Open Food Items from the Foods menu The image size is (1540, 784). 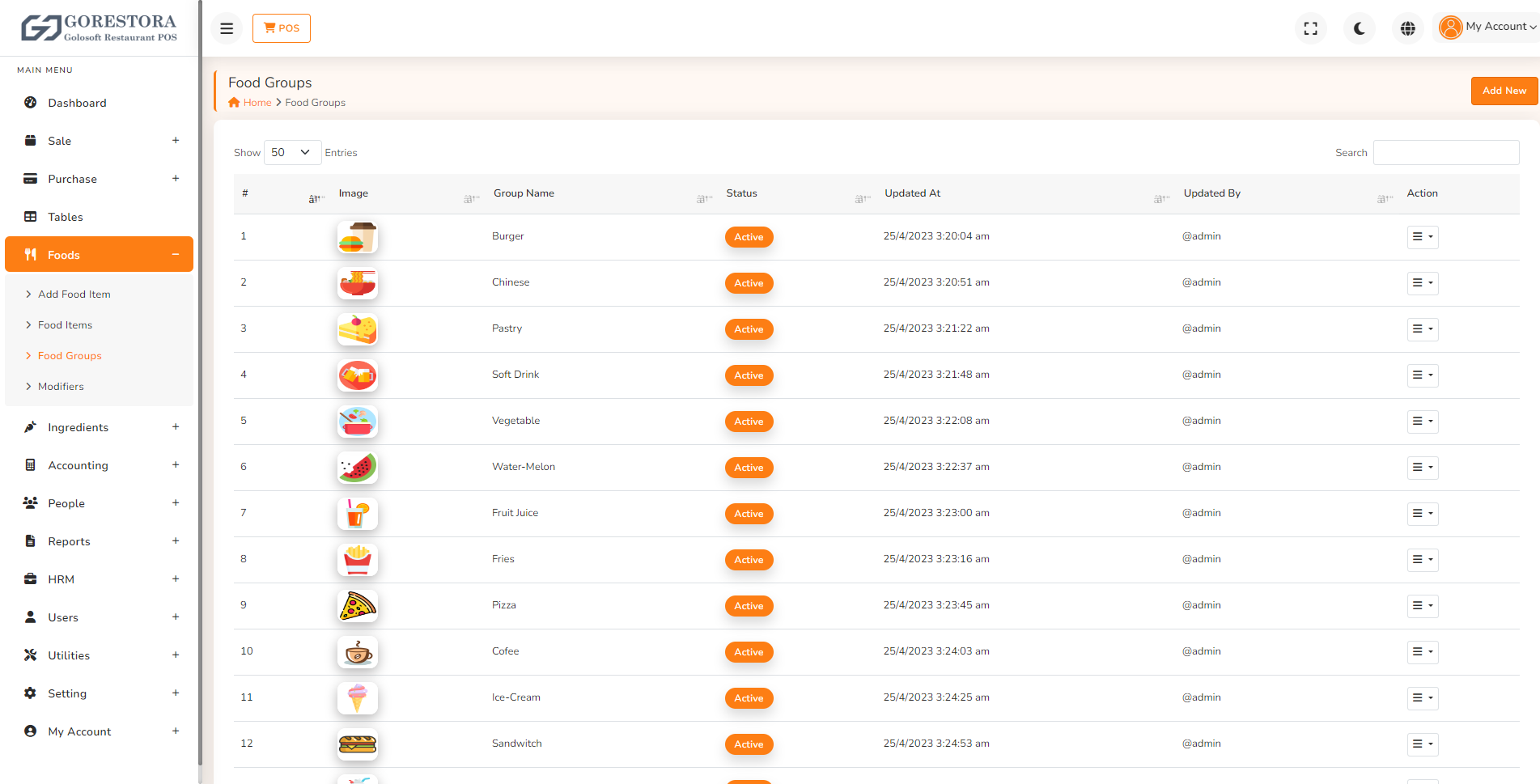pos(65,324)
